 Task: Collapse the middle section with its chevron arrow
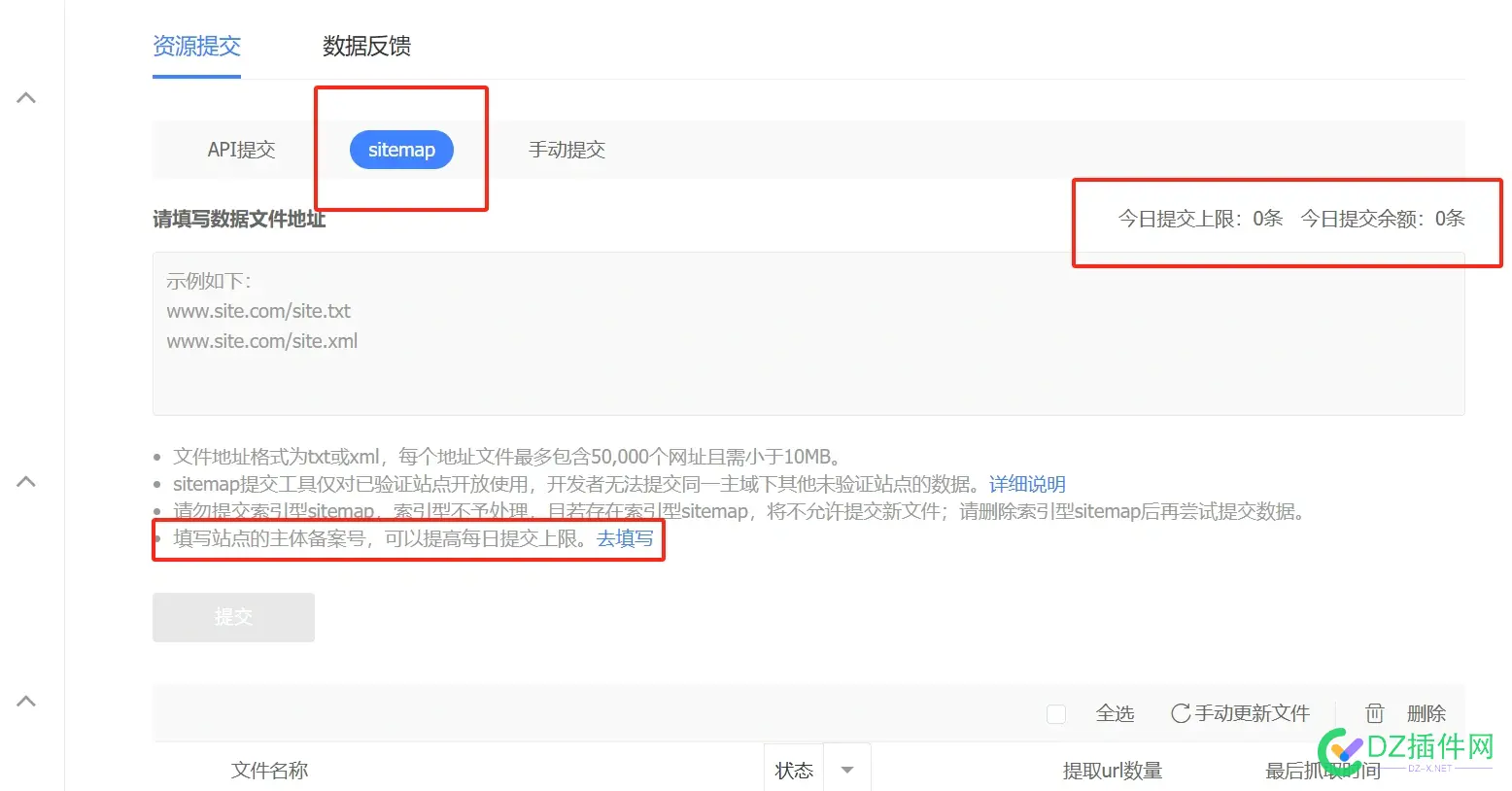coord(26,481)
